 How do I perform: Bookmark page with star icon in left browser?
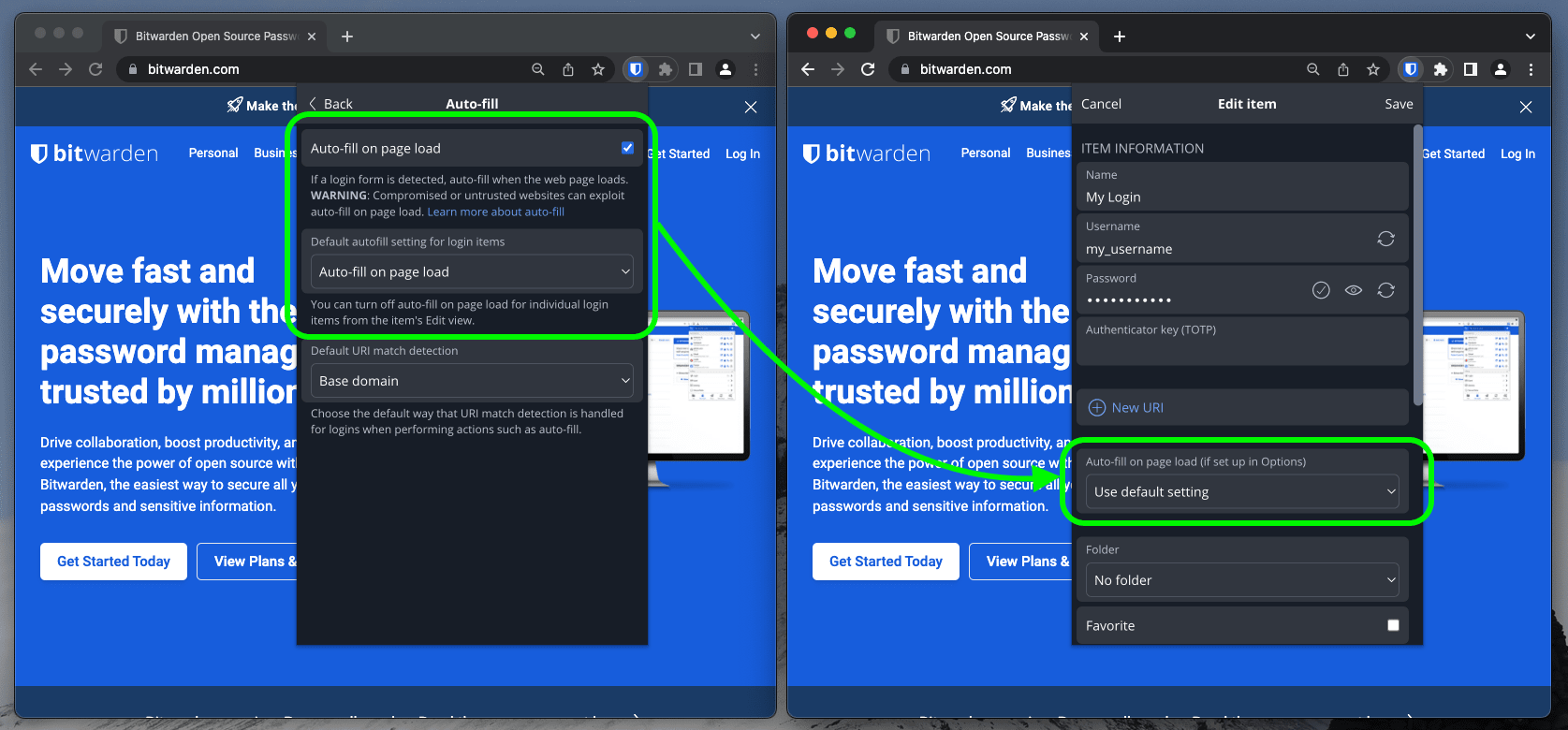(598, 69)
